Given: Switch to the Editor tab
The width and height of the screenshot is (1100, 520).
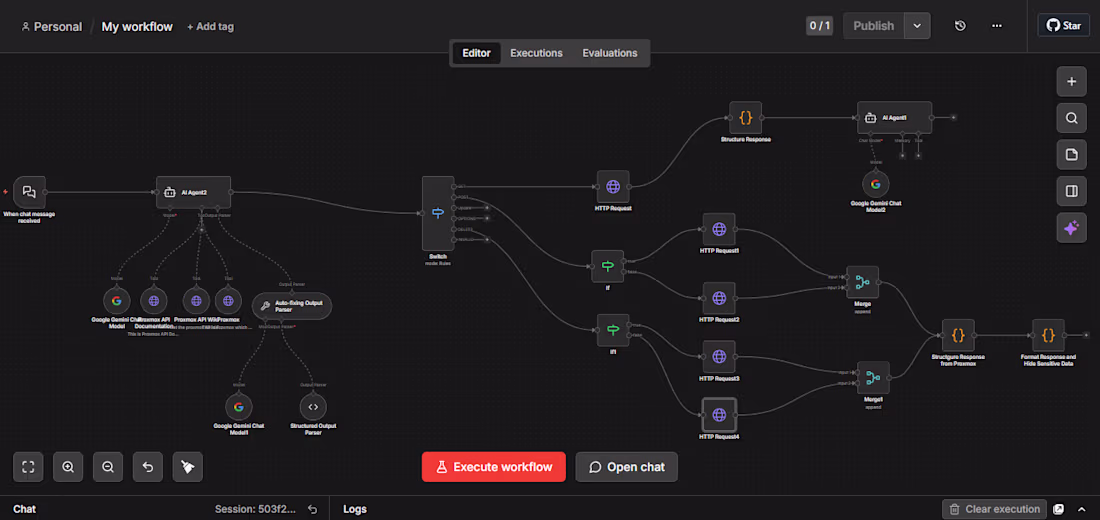Looking at the screenshot, I should [x=476, y=53].
